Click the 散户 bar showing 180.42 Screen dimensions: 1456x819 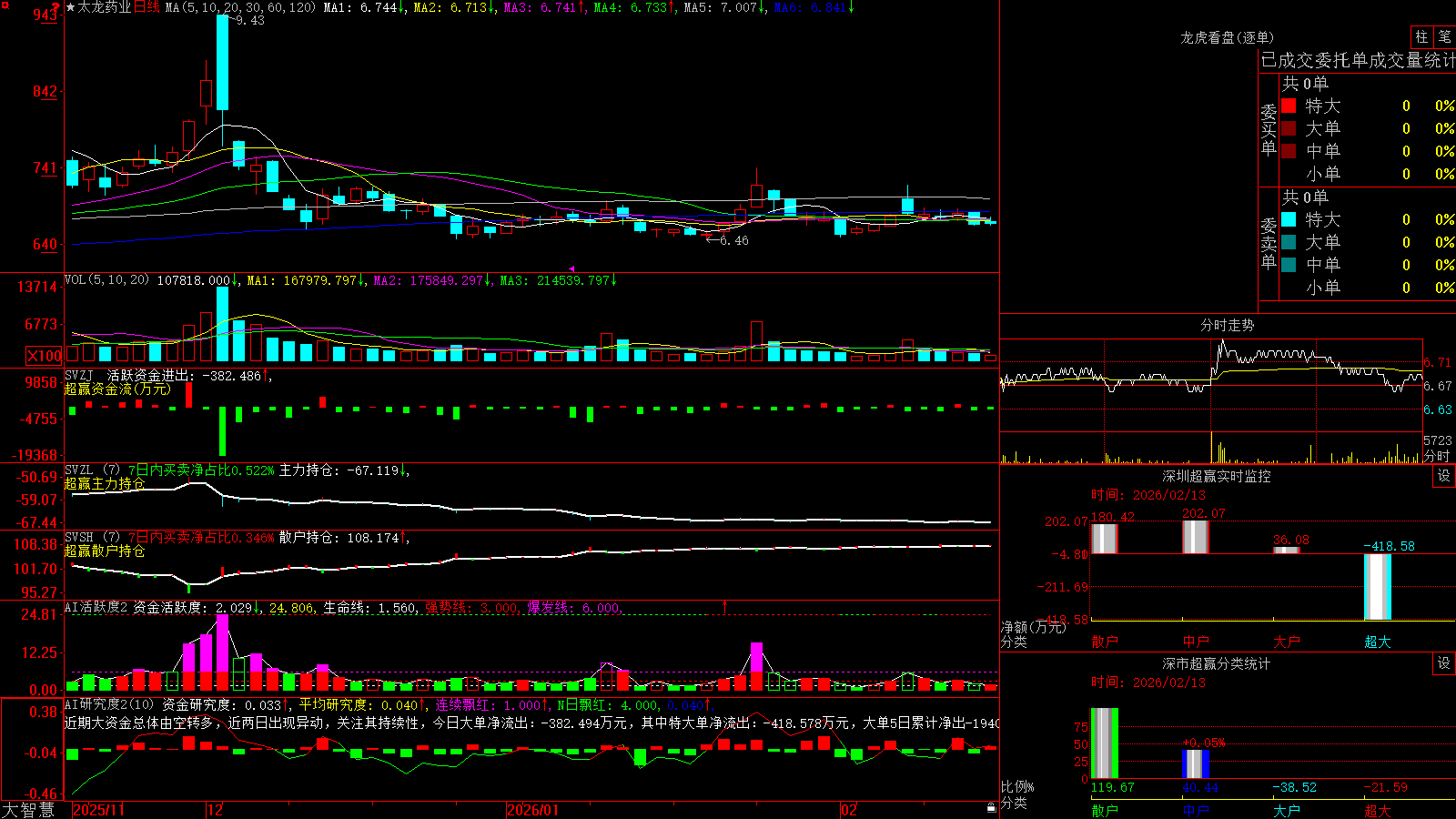point(1105,539)
